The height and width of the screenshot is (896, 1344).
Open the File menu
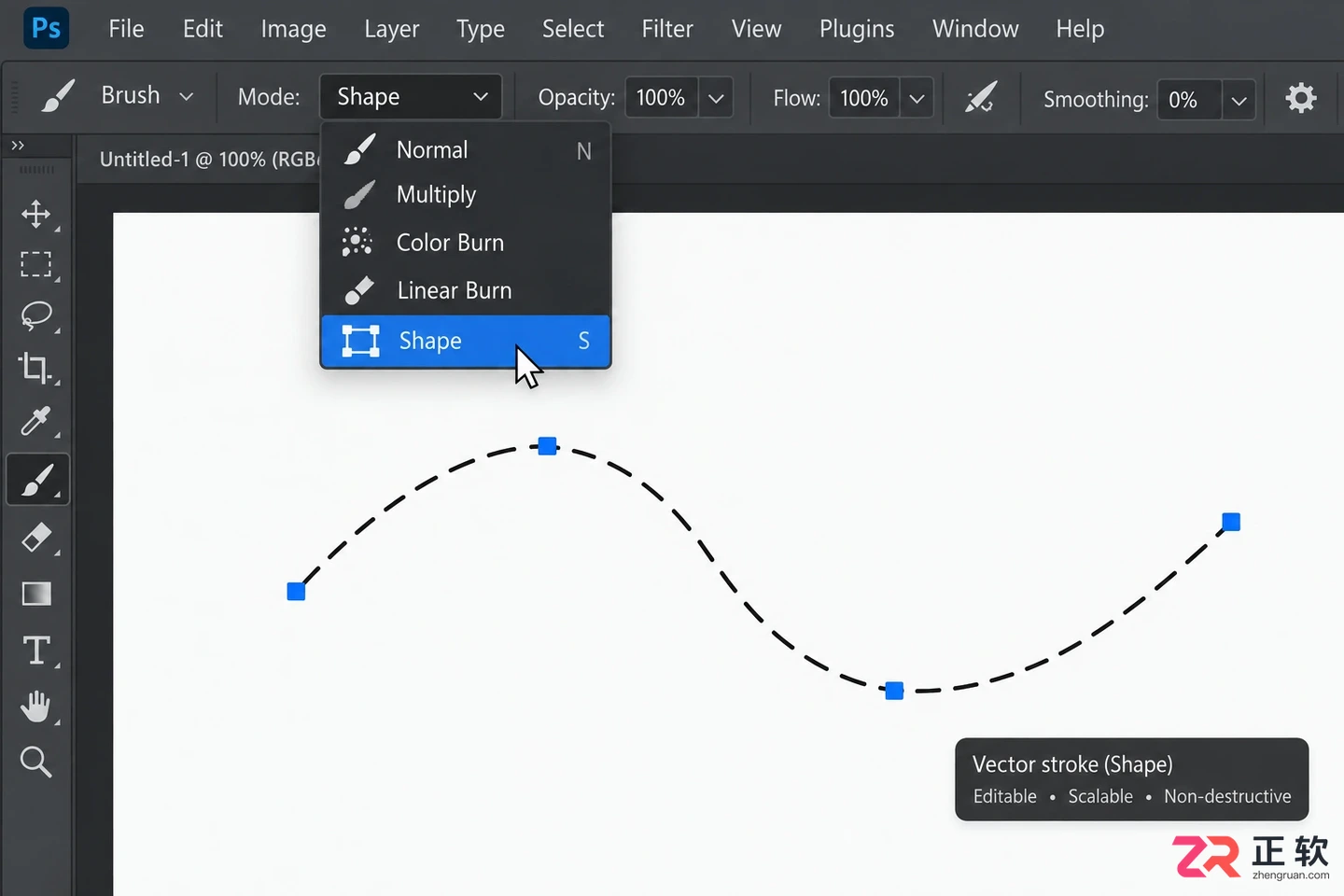(126, 29)
